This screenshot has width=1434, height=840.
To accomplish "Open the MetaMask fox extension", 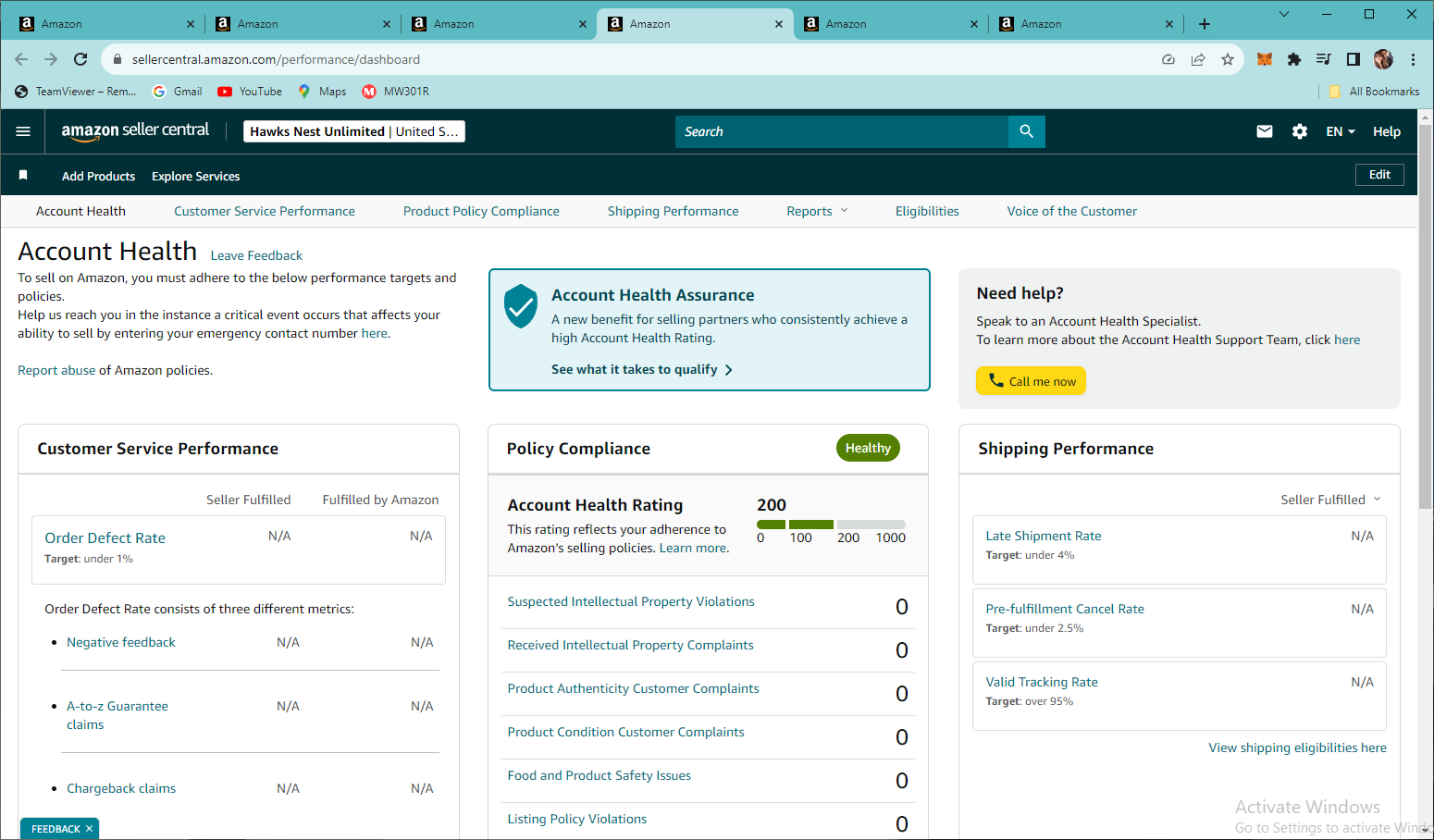I will pos(1265,59).
